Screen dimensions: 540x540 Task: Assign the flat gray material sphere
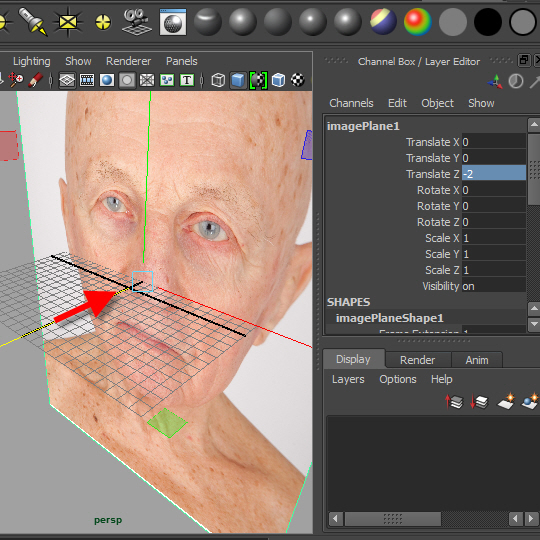tap(453, 22)
